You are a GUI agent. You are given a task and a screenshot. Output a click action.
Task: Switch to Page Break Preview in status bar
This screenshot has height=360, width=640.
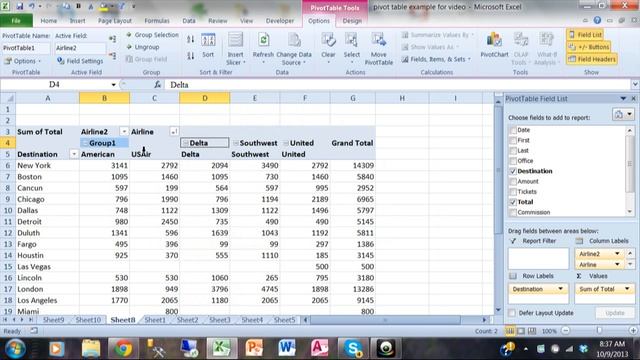tap(532, 331)
